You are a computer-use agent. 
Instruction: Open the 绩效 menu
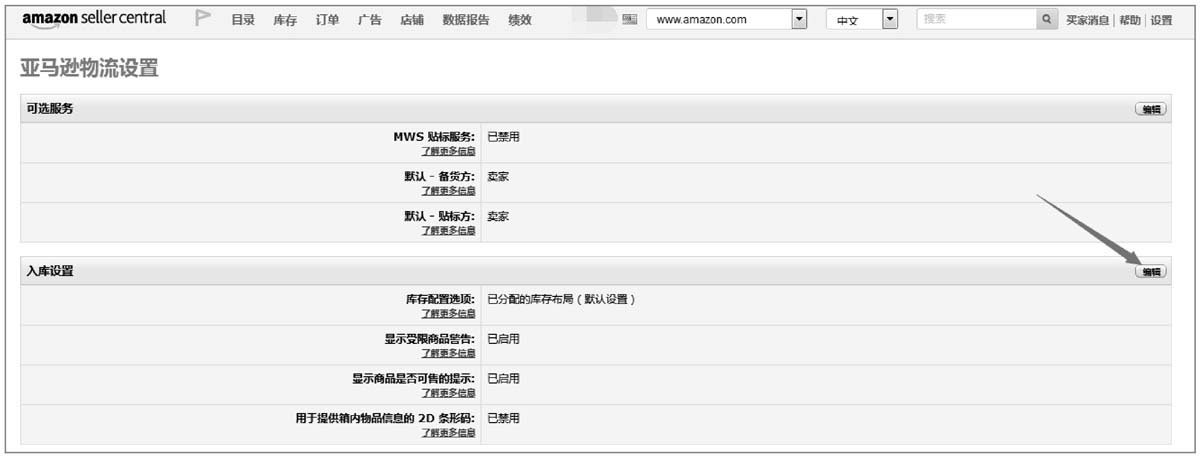[520, 20]
